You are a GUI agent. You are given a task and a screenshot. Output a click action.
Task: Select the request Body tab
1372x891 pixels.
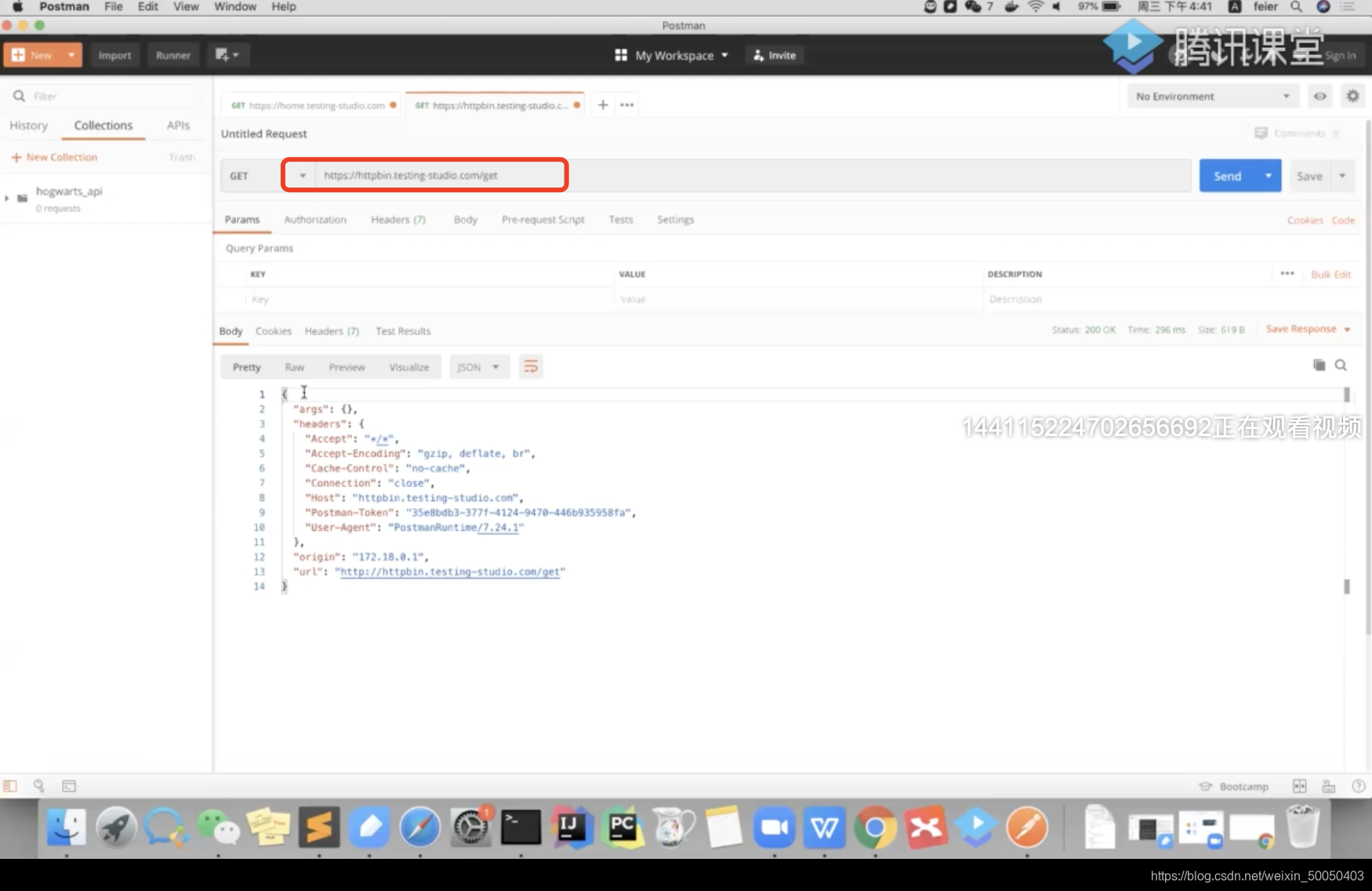466,220
